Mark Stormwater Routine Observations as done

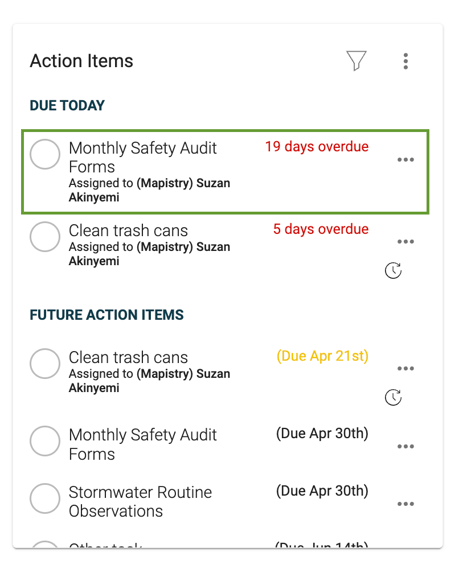pos(45,498)
